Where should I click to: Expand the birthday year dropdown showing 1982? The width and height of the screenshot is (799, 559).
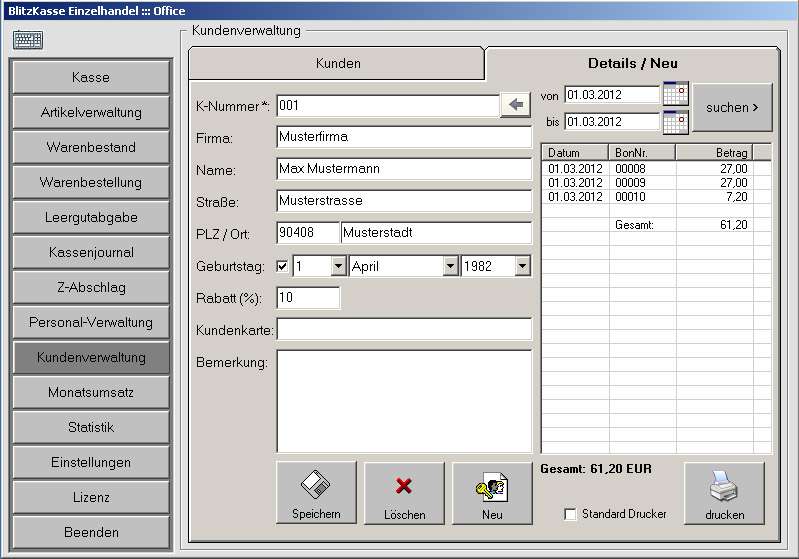pos(522,266)
